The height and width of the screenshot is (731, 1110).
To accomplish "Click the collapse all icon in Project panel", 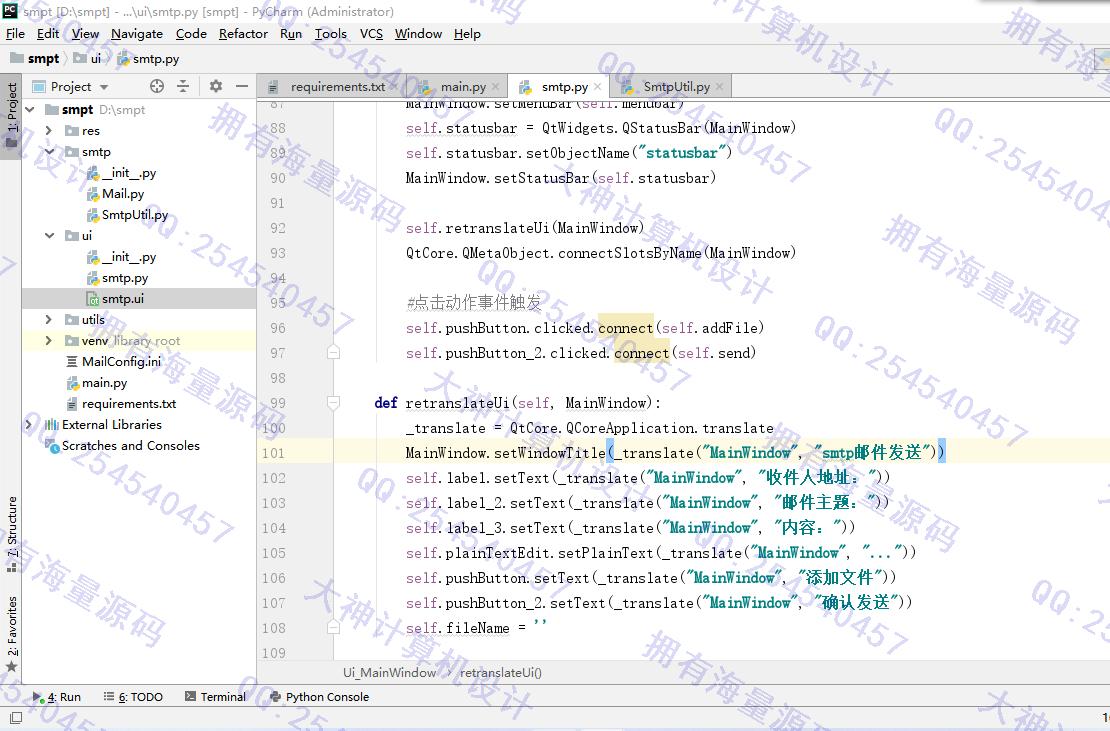I will (x=183, y=86).
